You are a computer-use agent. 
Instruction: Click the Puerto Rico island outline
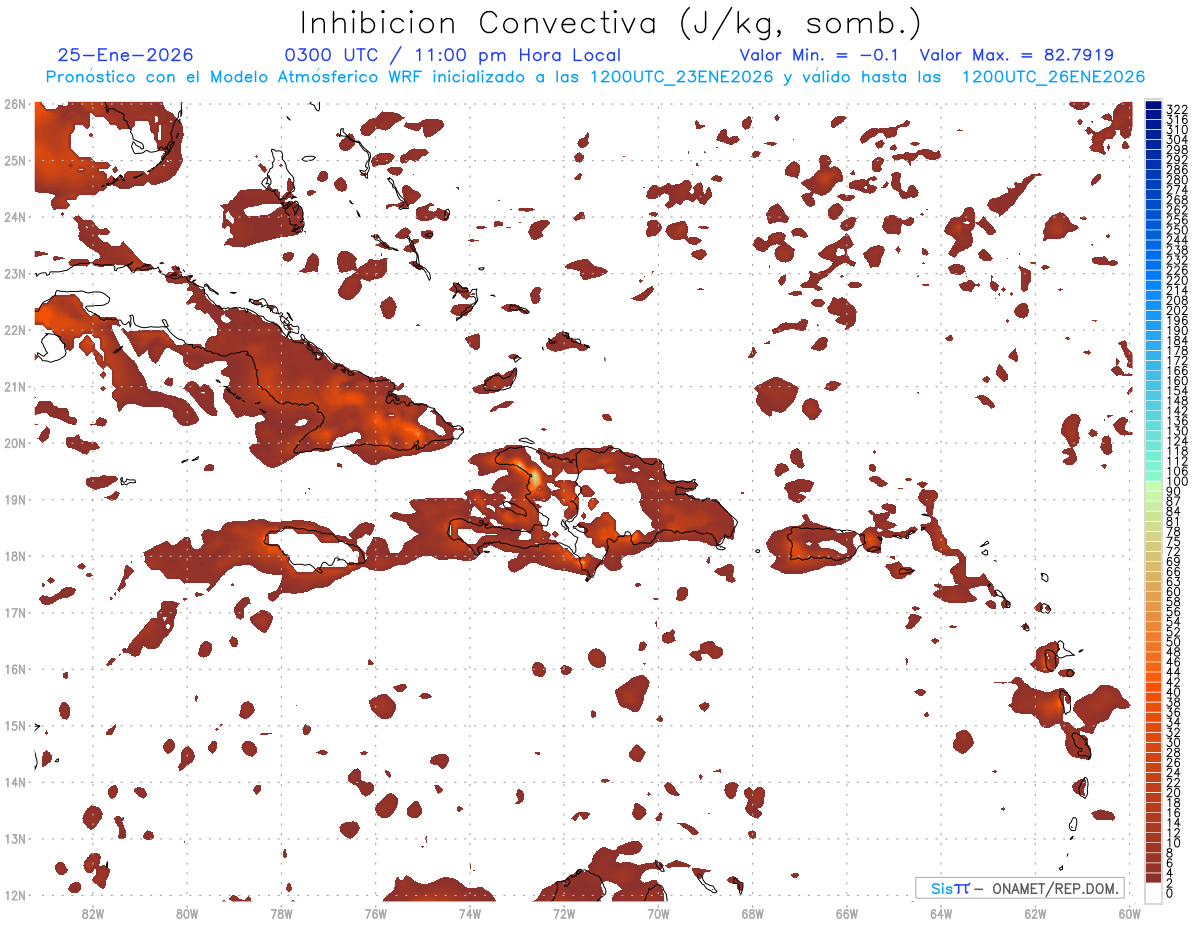[824, 543]
